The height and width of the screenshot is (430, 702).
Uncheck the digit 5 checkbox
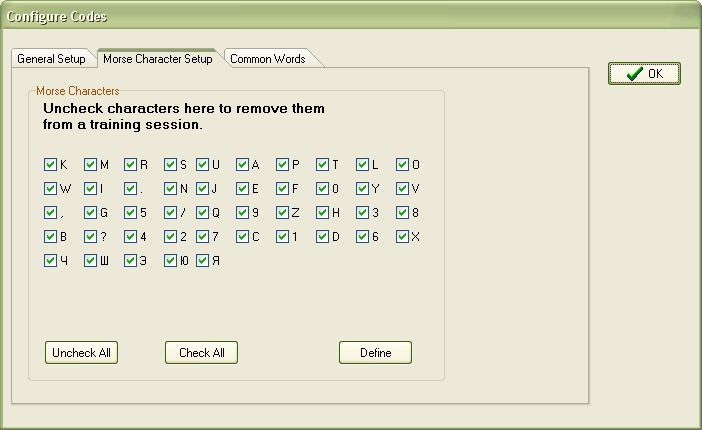tap(130, 212)
